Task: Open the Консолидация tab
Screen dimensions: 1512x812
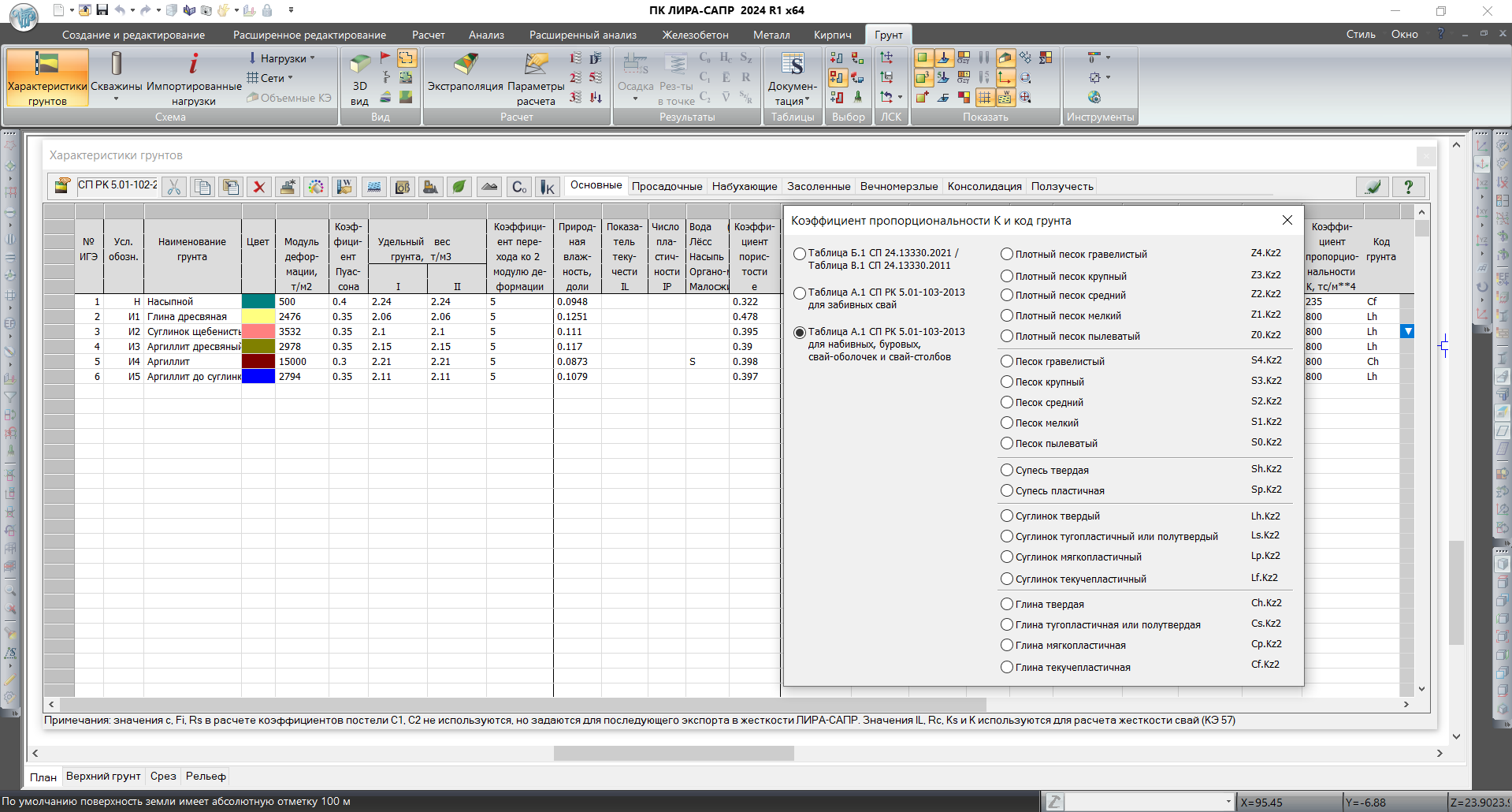Action: click(x=984, y=186)
